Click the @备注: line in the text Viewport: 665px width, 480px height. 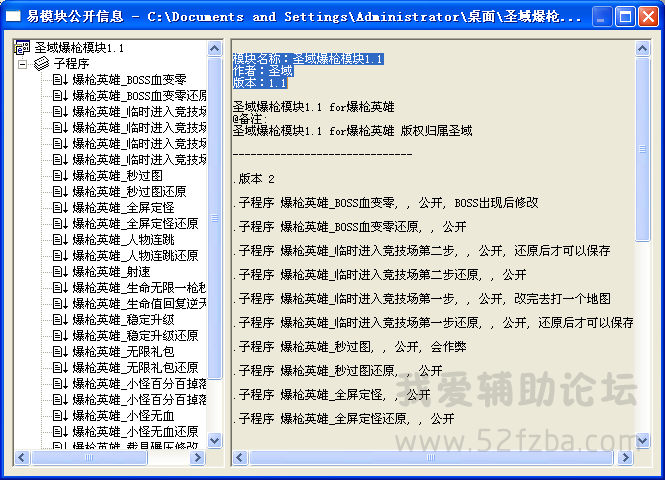tap(250, 119)
